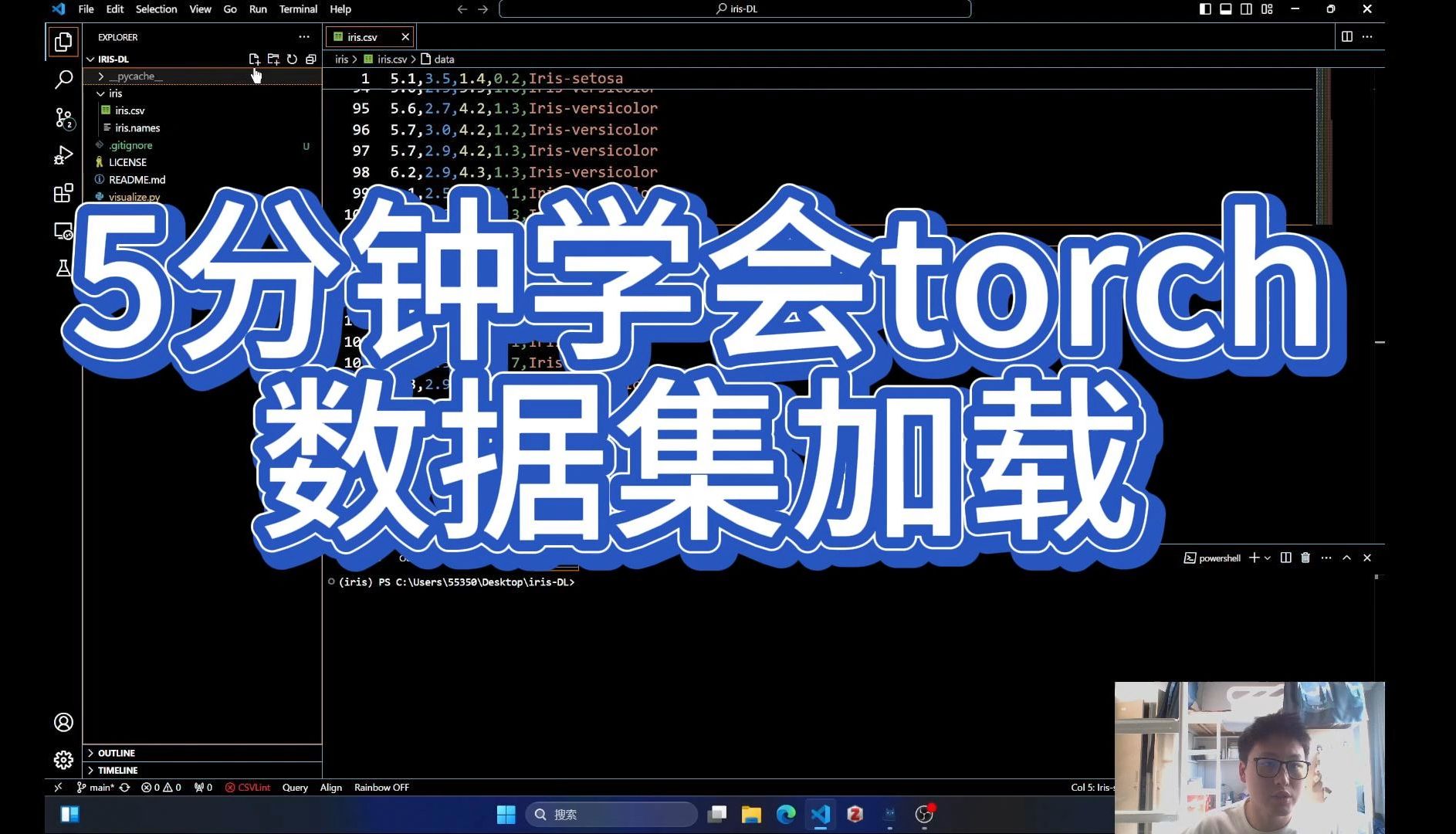This screenshot has height=834, width=1456.
Task: Open README.md in the Explorer
Action: [202, 180]
